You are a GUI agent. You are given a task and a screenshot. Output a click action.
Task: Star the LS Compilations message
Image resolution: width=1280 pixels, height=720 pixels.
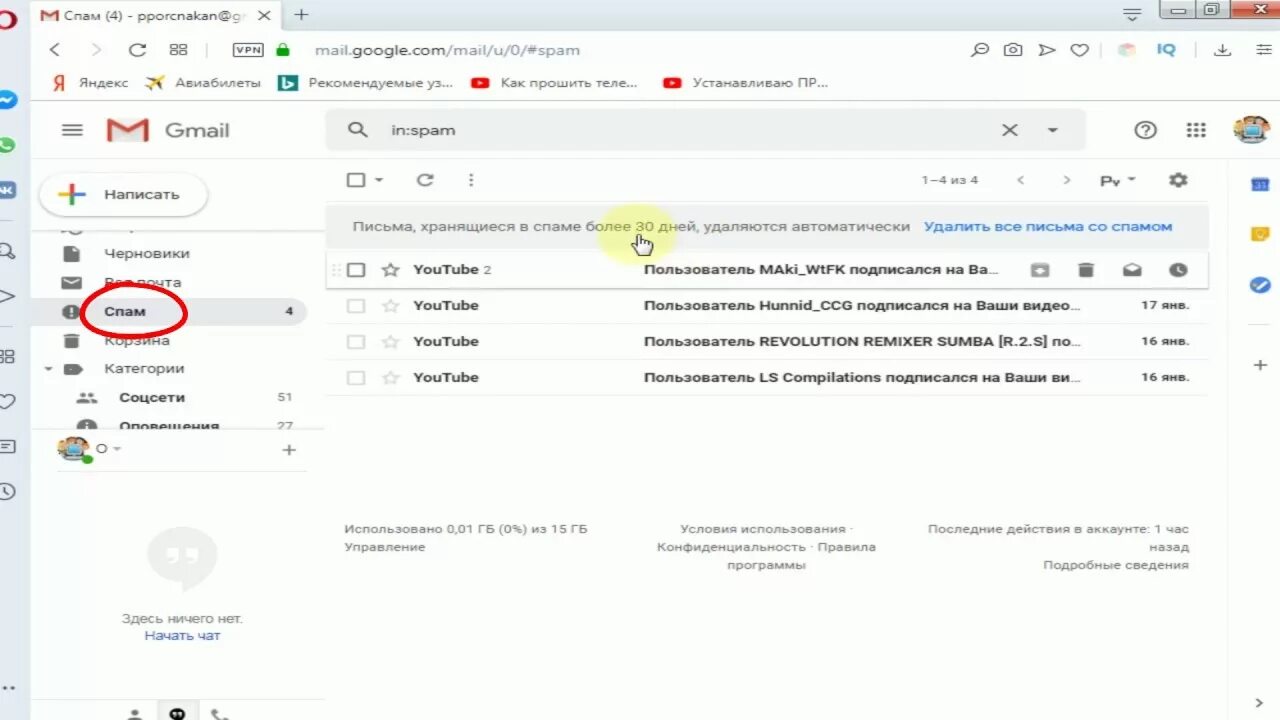pyautogui.click(x=391, y=377)
